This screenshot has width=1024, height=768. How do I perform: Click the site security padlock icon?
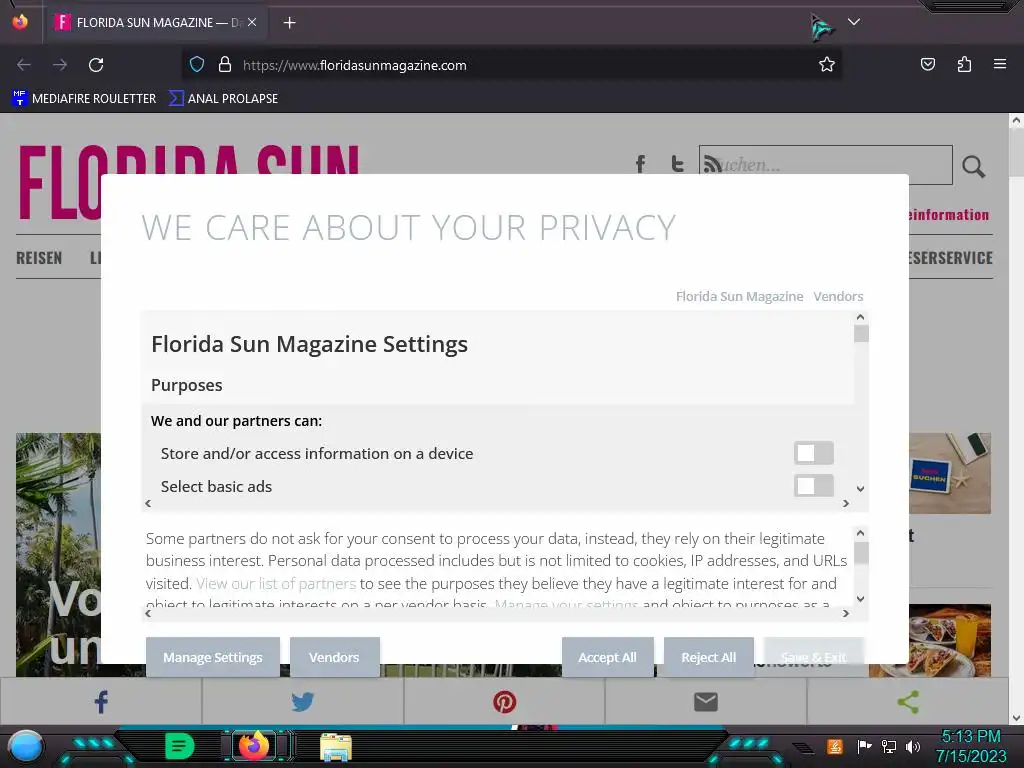(225, 65)
